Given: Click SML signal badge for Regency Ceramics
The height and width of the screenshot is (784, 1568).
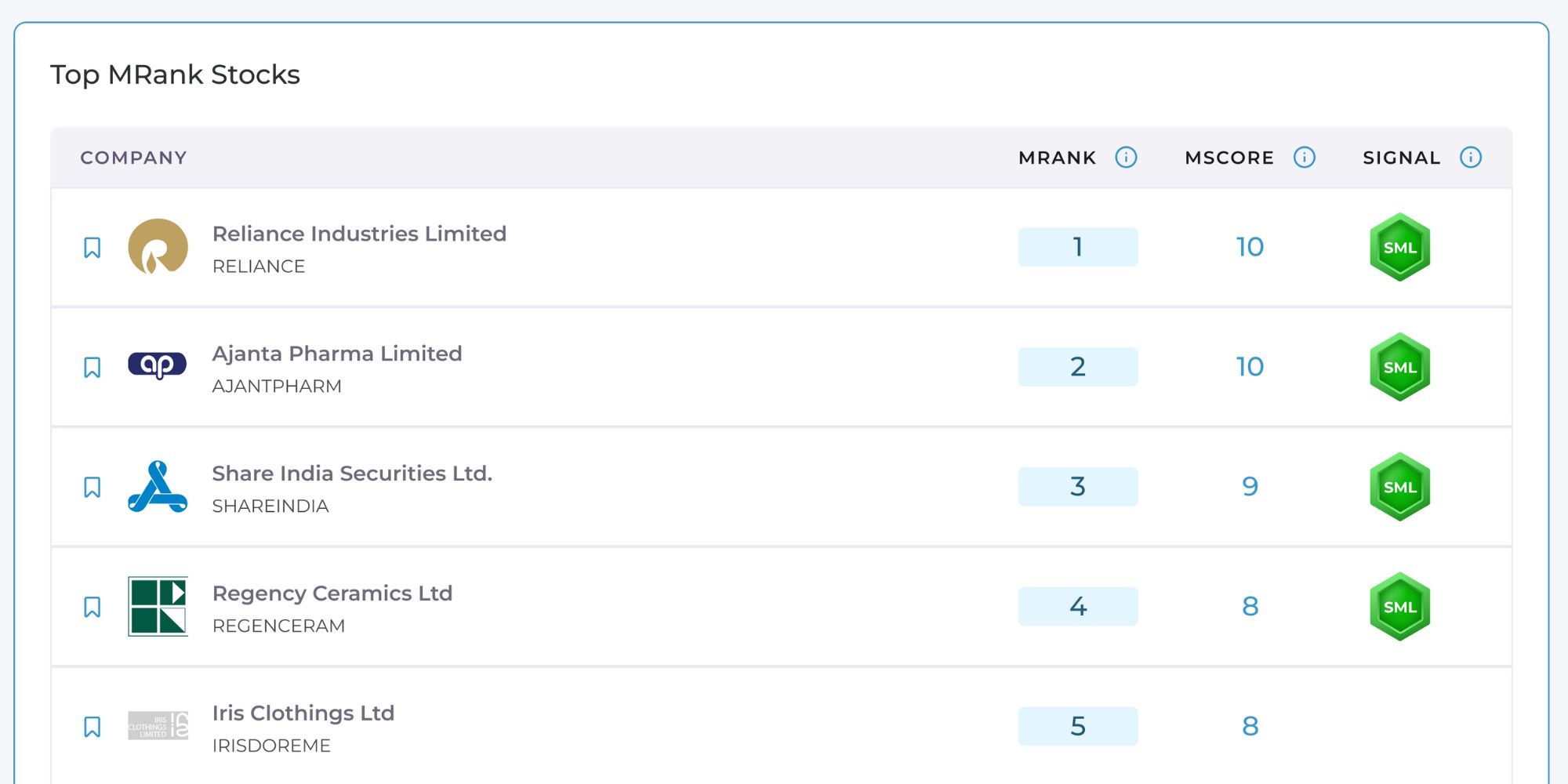Looking at the screenshot, I should point(1400,608).
